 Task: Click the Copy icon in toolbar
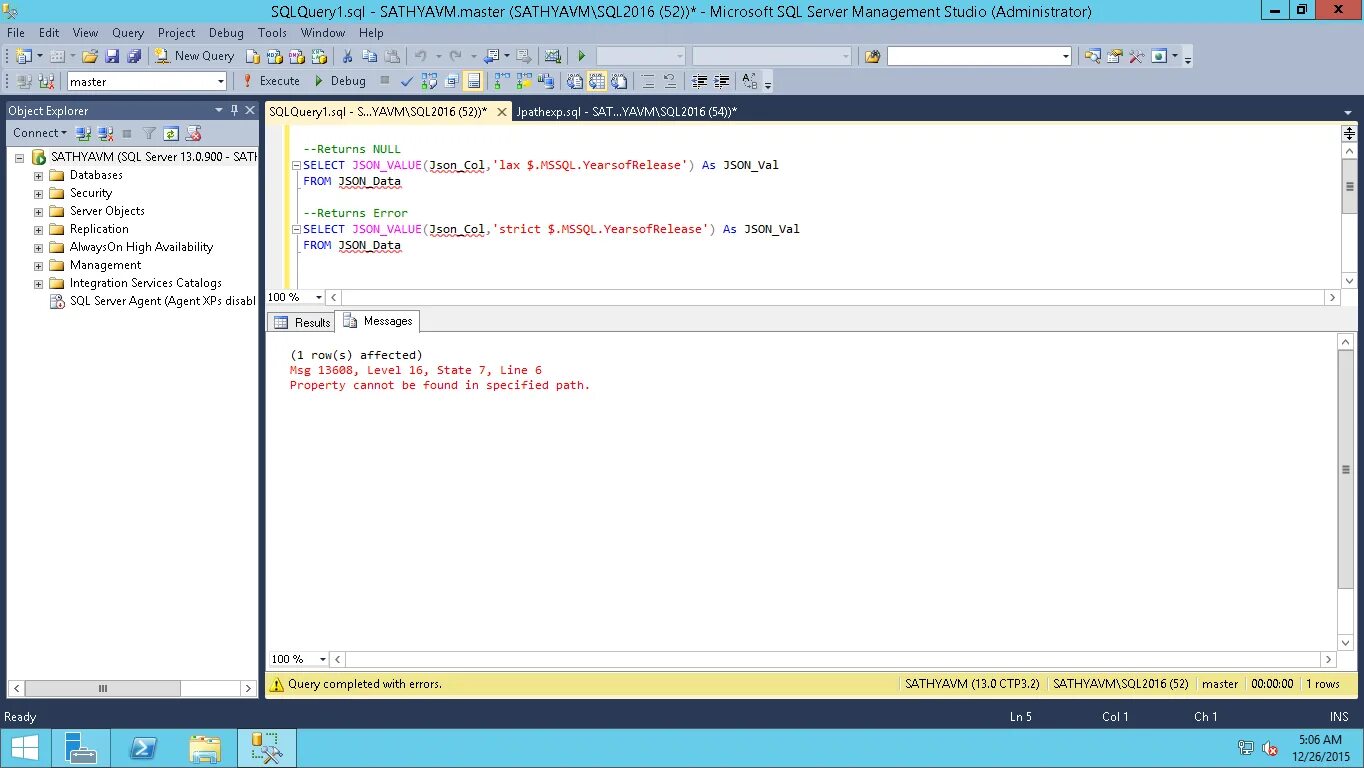coord(370,56)
